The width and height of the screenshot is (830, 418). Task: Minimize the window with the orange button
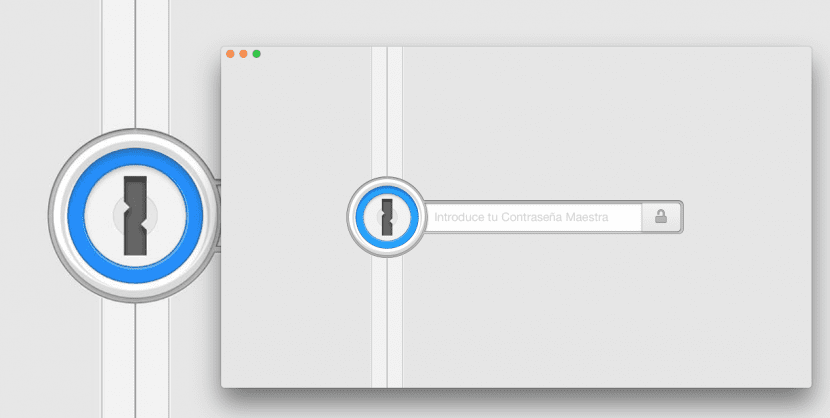point(243,54)
